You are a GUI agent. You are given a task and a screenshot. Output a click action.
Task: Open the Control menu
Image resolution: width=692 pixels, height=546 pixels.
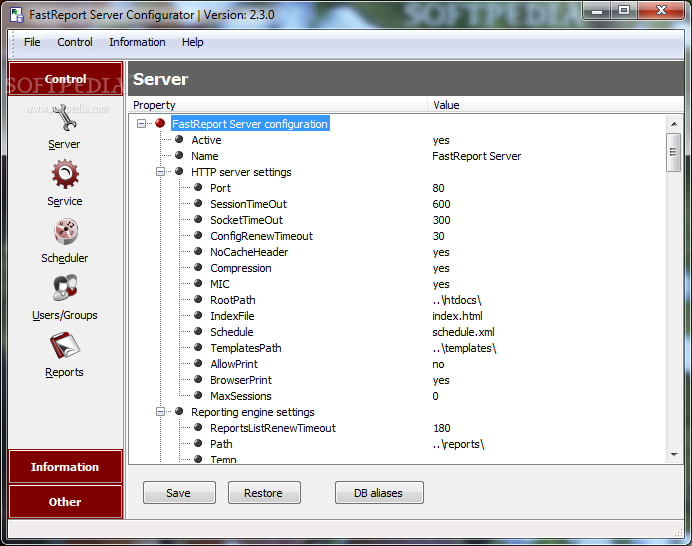pos(75,42)
